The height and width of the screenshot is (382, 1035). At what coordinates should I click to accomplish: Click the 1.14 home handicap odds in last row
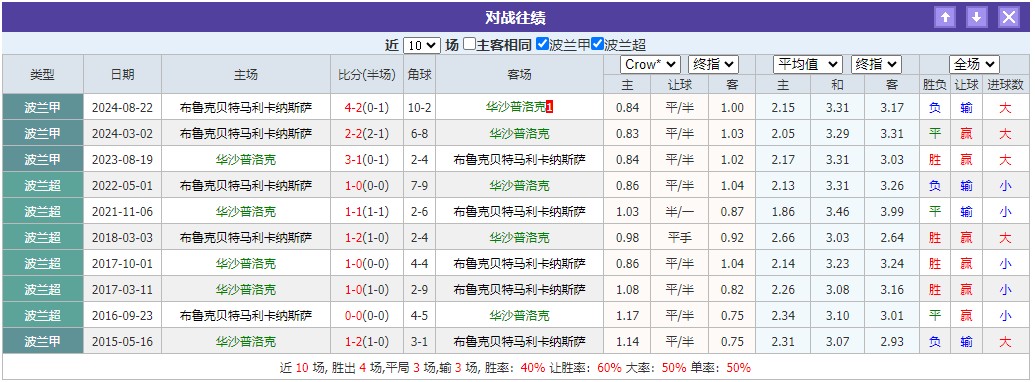point(627,342)
